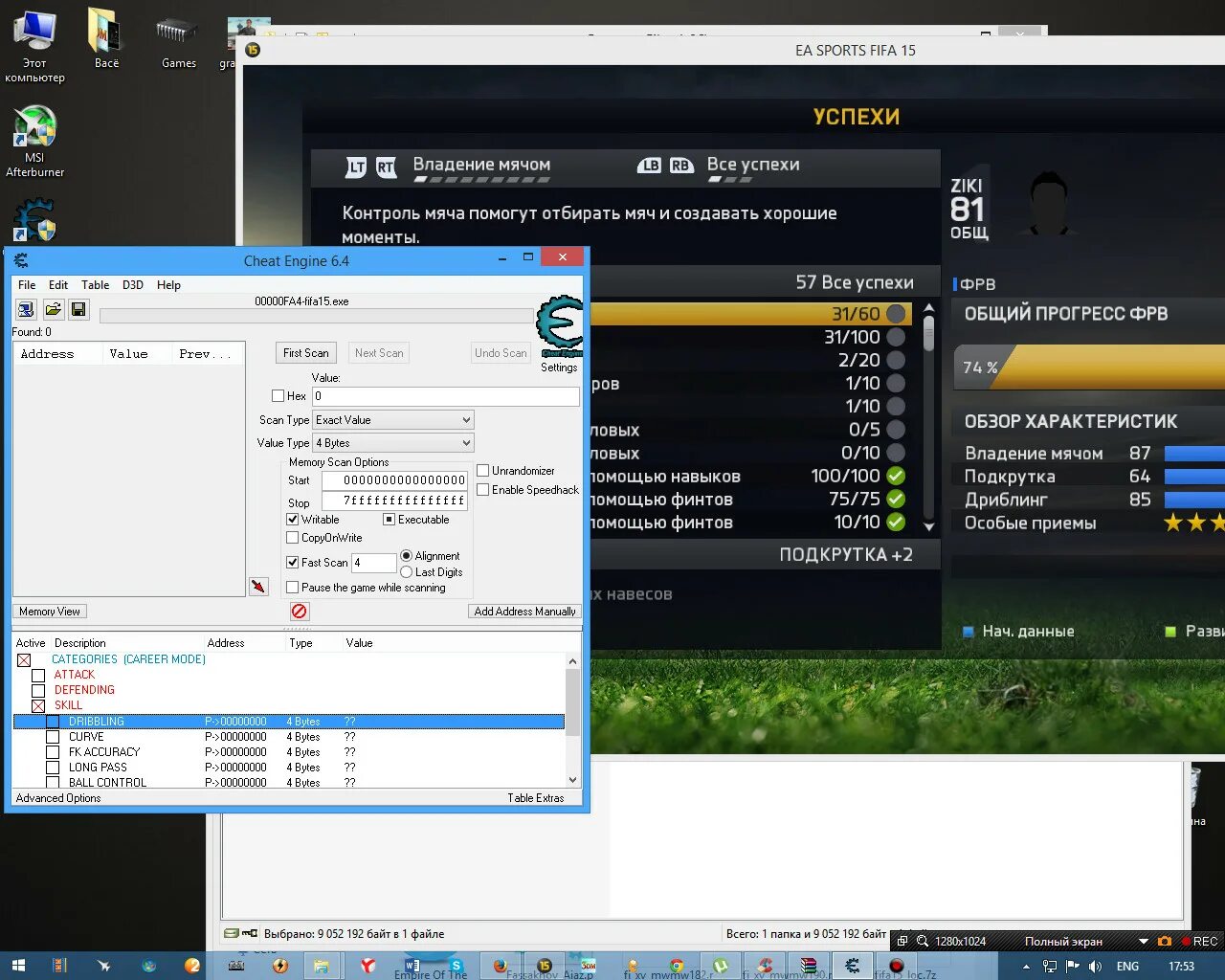Open Chrome from the taskbar
The width and height of the screenshot is (1225, 980).
pos(676,966)
